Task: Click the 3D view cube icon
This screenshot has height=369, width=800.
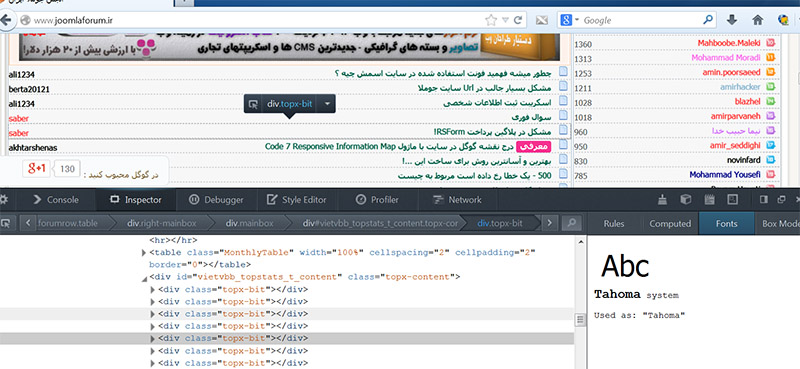Action: (x=687, y=200)
